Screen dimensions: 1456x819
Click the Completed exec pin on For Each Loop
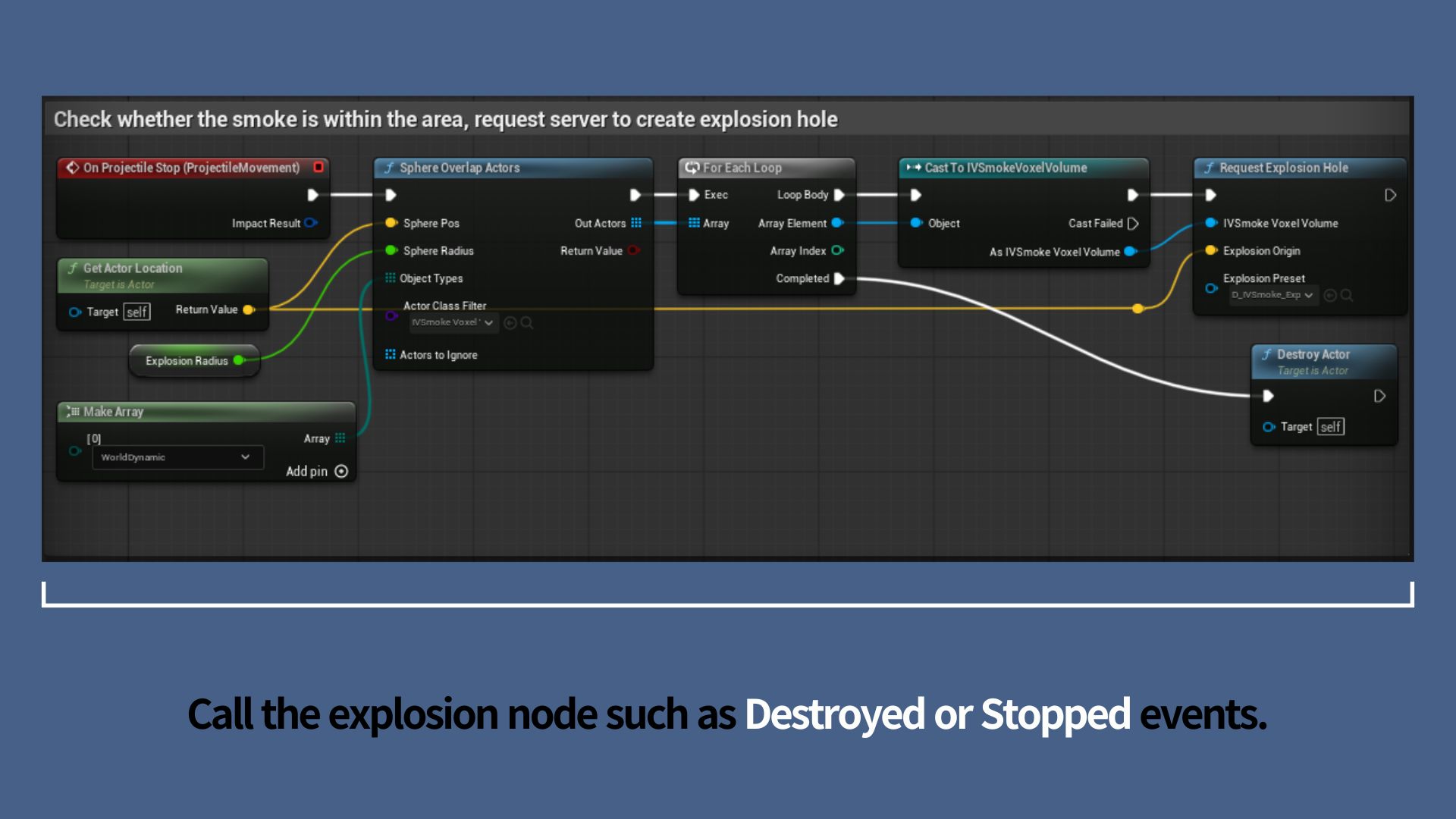pyautogui.click(x=839, y=278)
